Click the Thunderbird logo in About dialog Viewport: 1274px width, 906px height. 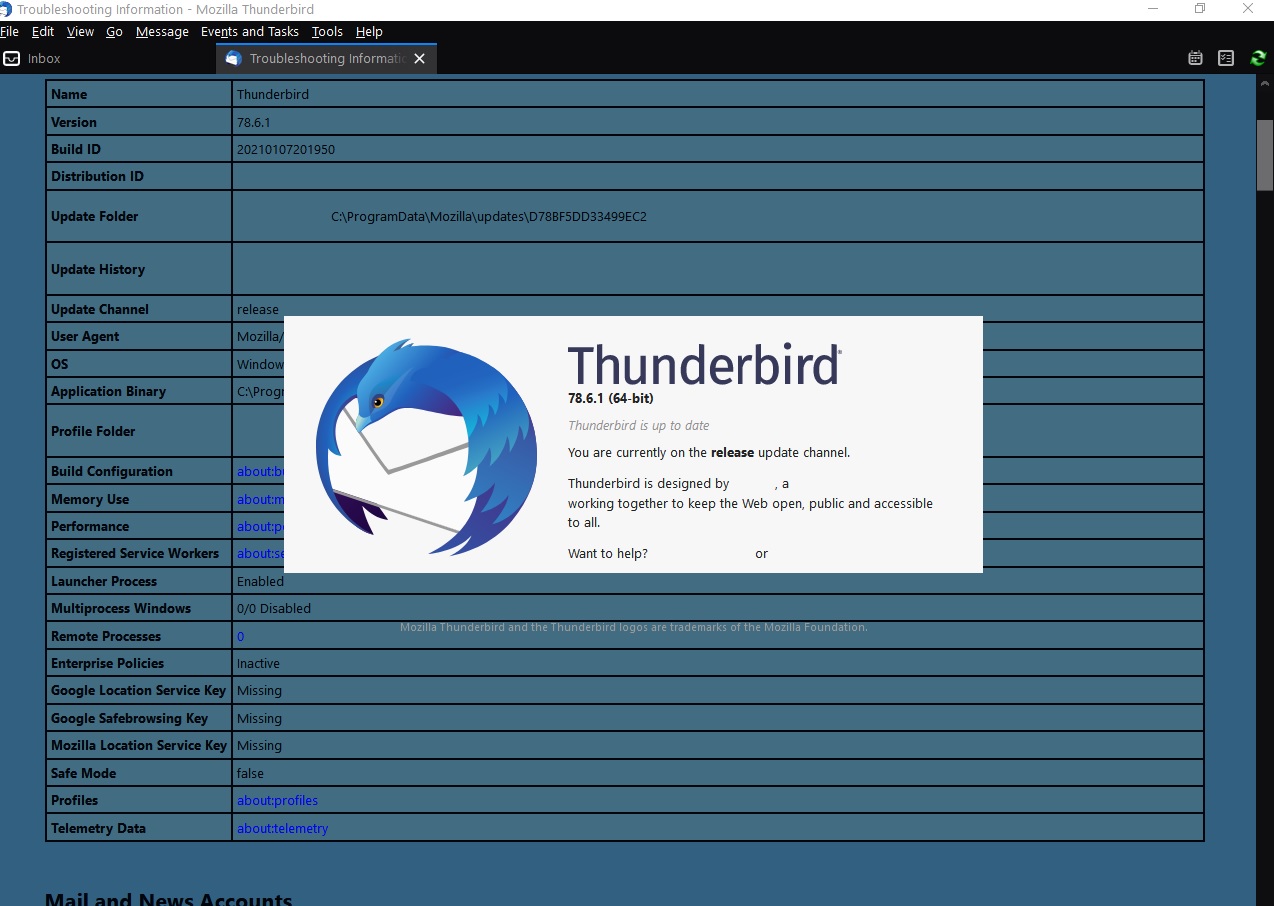click(x=427, y=446)
